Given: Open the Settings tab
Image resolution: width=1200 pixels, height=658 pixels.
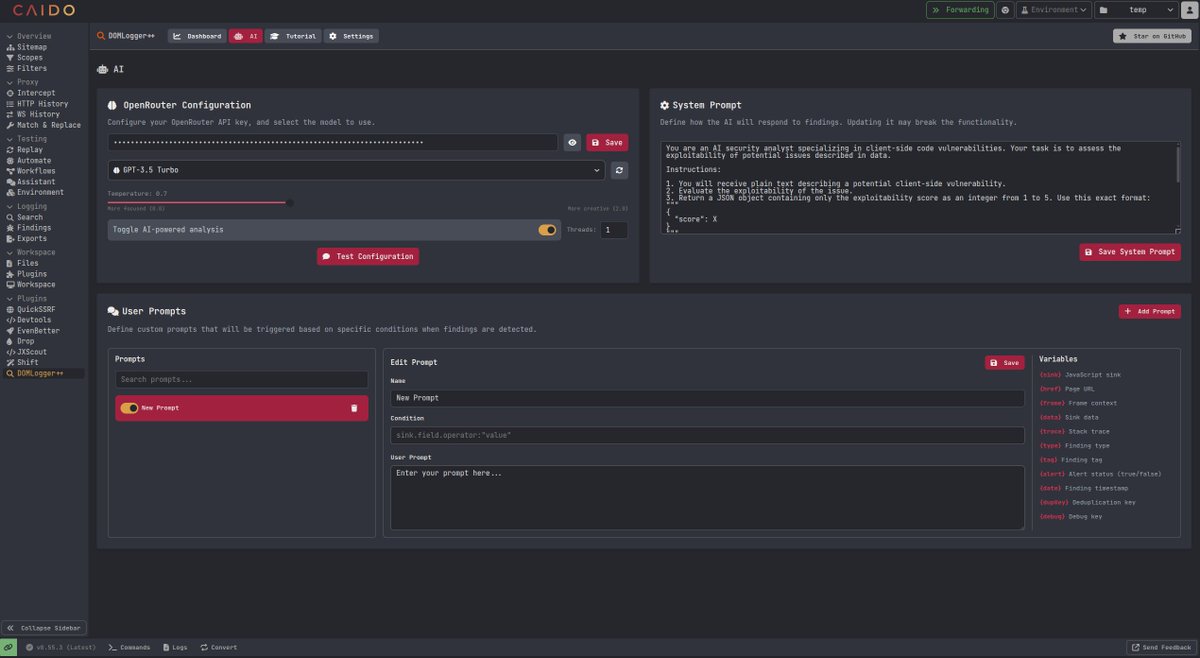Looking at the screenshot, I should [351, 36].
